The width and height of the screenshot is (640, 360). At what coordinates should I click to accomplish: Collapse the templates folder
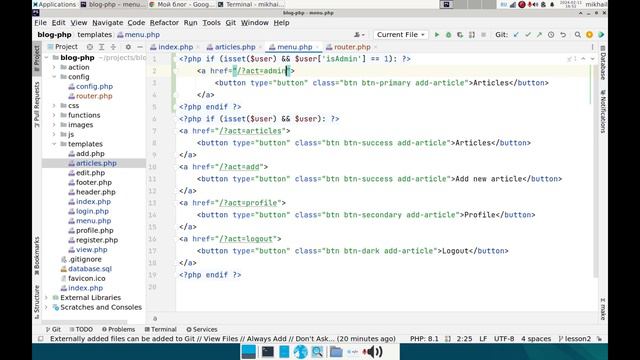point(54,144)
